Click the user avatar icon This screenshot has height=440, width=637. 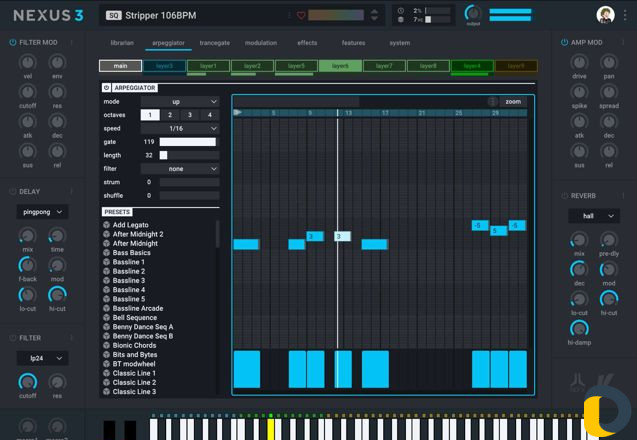(605, 15)
